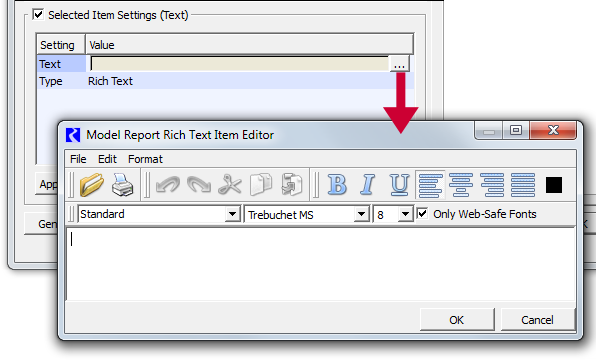The height and width of the screenshot is (360, 596).
Task: Maximize the Rich Text Item Editor window
Action: tap(516, 130)
